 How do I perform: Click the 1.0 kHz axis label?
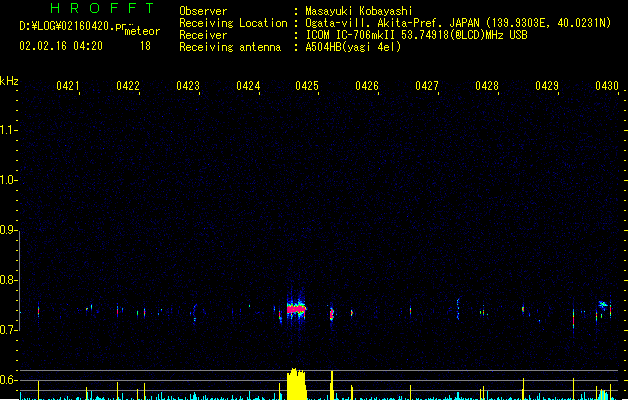pyautogui.click(x=7, y=180)
